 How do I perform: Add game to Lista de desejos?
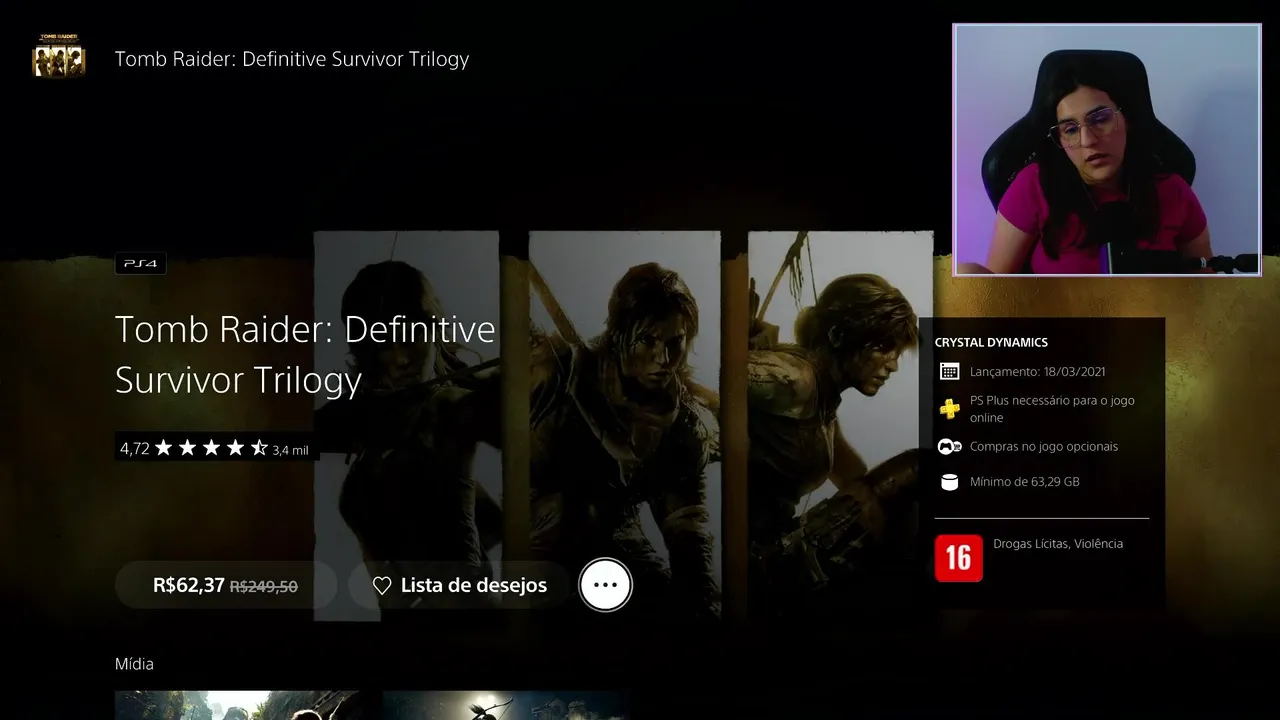[460, 585]
